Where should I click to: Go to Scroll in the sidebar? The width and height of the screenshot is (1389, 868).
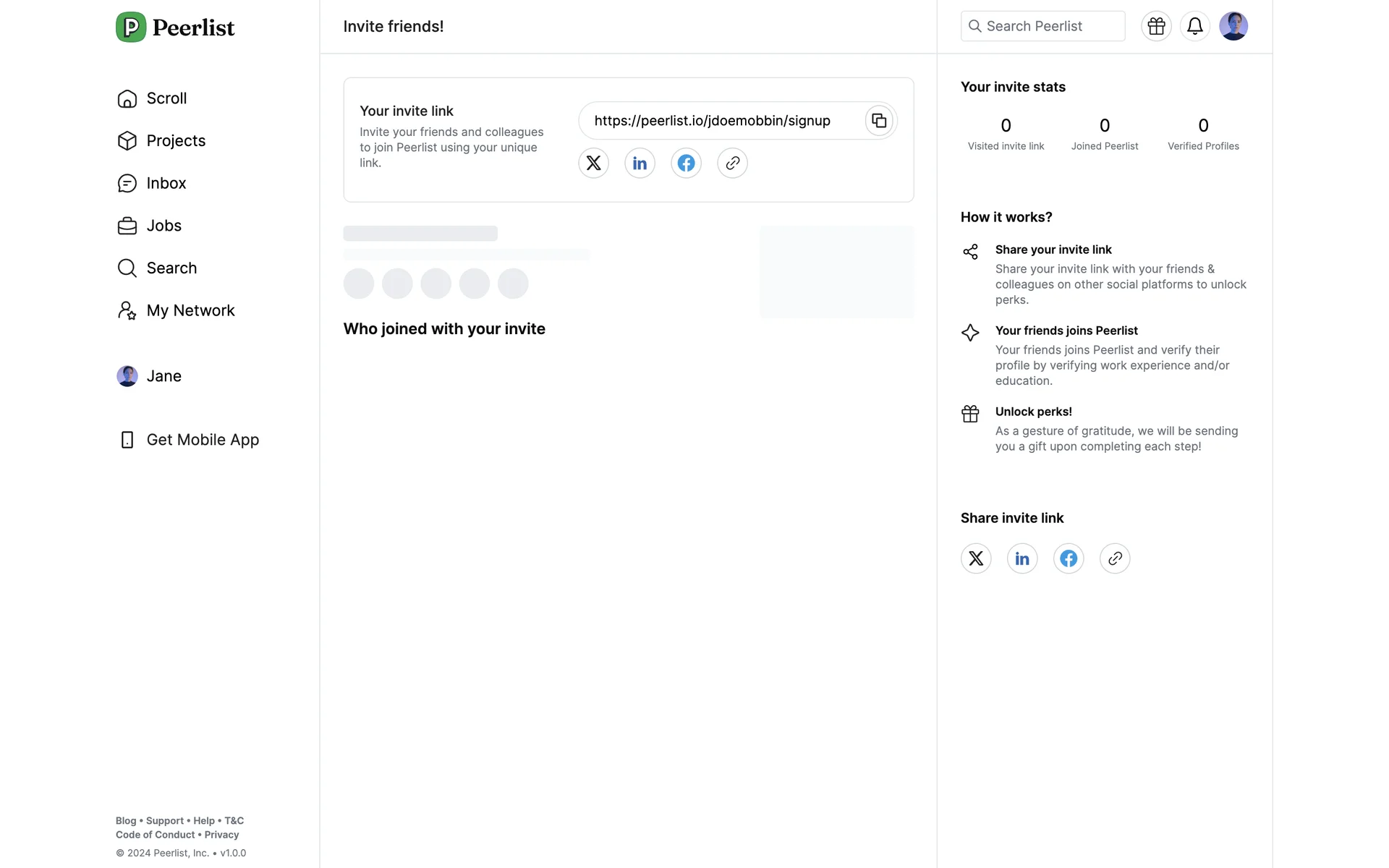click(x=166, y=98)
